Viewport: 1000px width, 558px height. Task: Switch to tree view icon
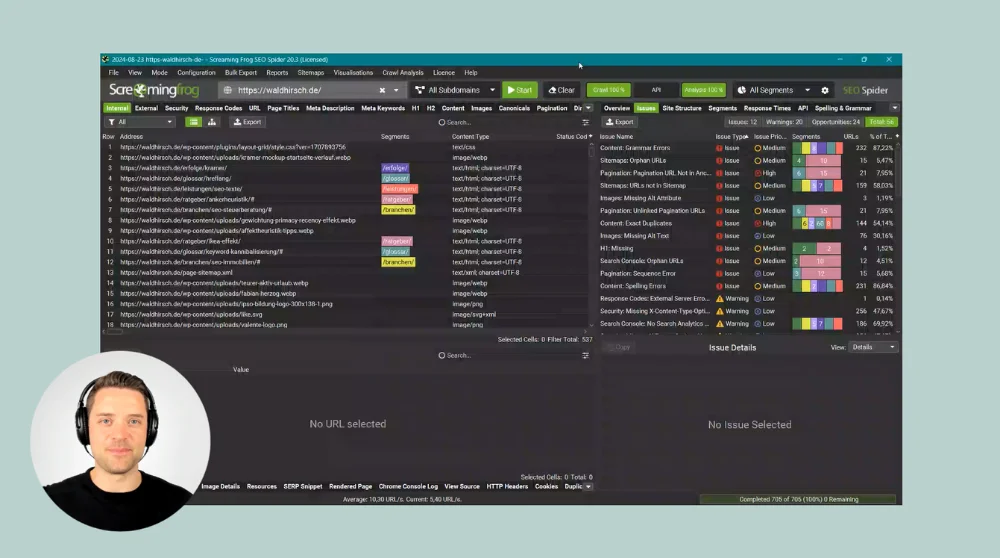click(x=212, y=122)
